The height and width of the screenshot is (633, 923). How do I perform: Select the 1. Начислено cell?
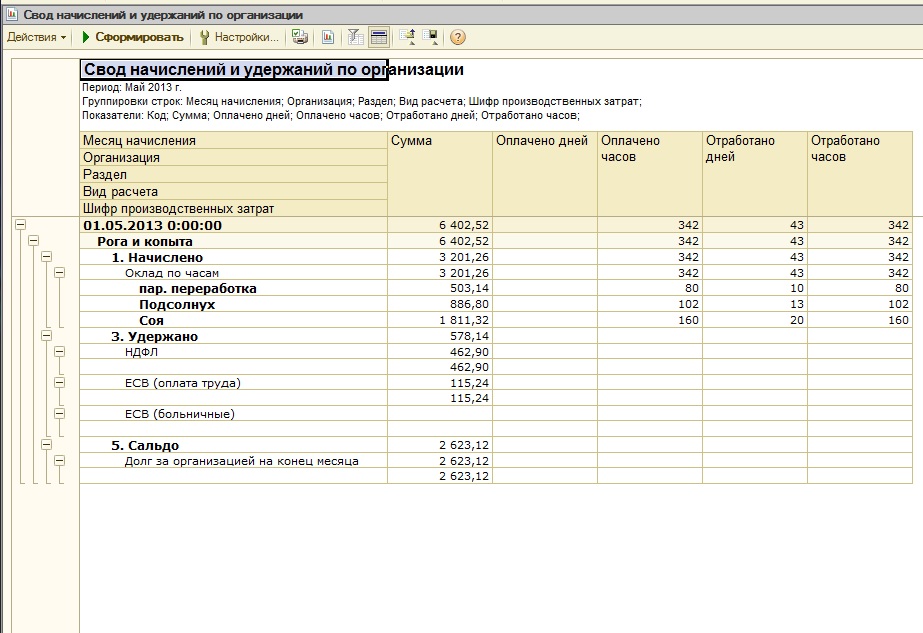point(234,257)
